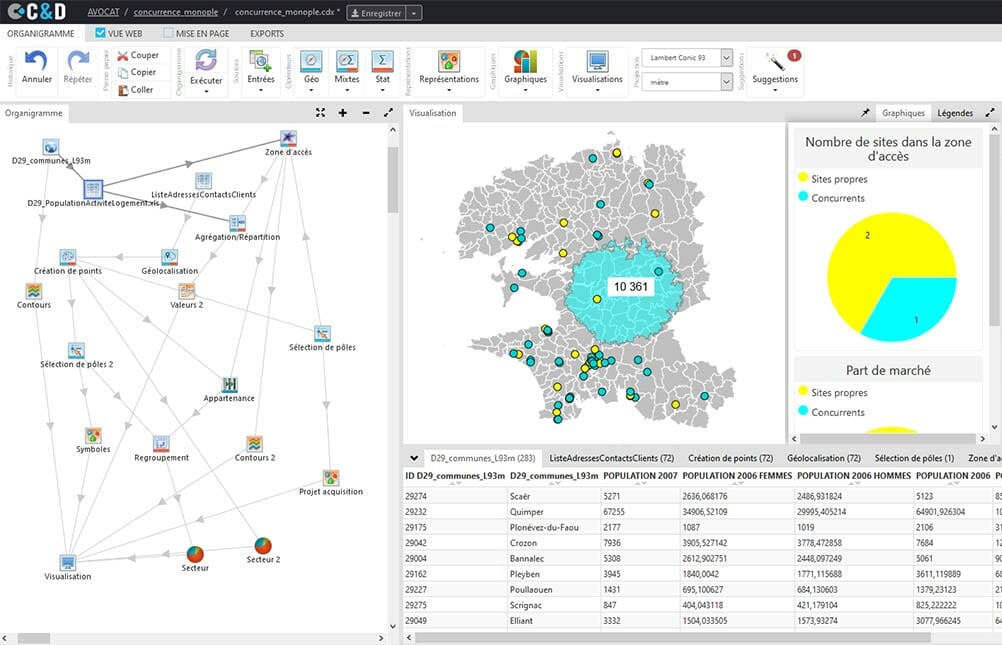Follow the AVOCAT breadcrumb link

coord(105,12)
